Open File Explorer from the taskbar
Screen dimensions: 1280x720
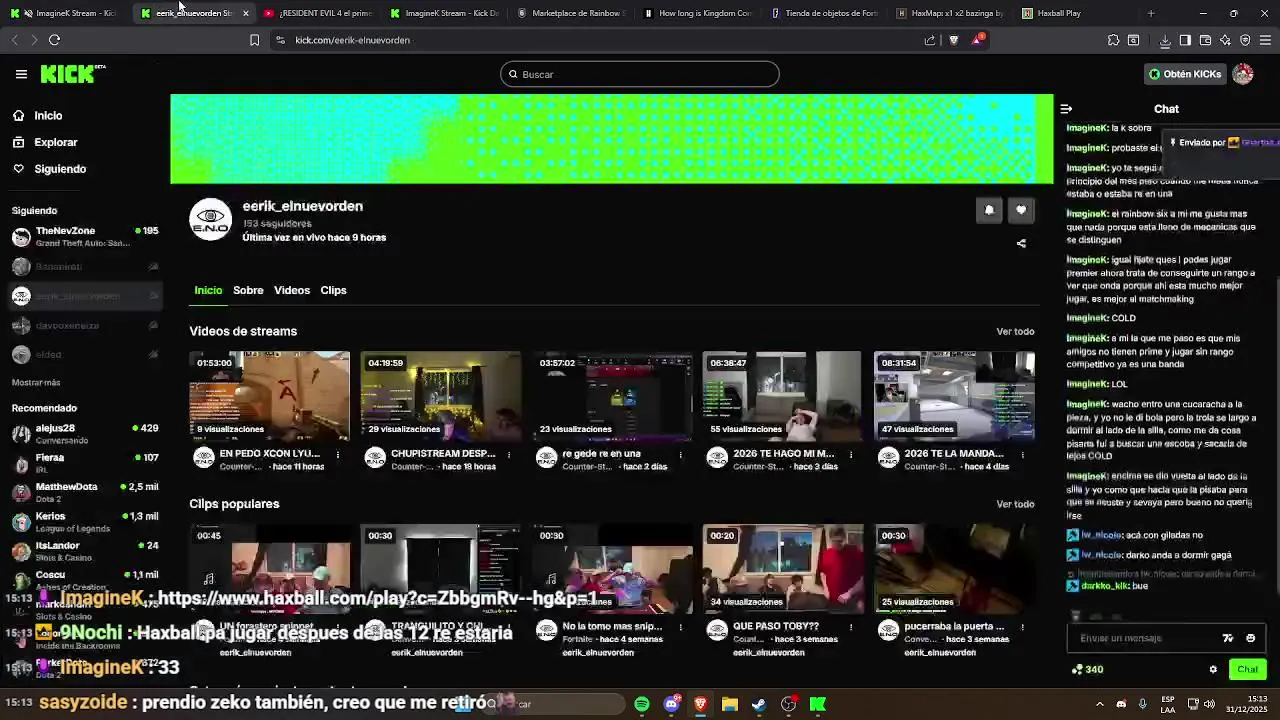click(730, 704)
